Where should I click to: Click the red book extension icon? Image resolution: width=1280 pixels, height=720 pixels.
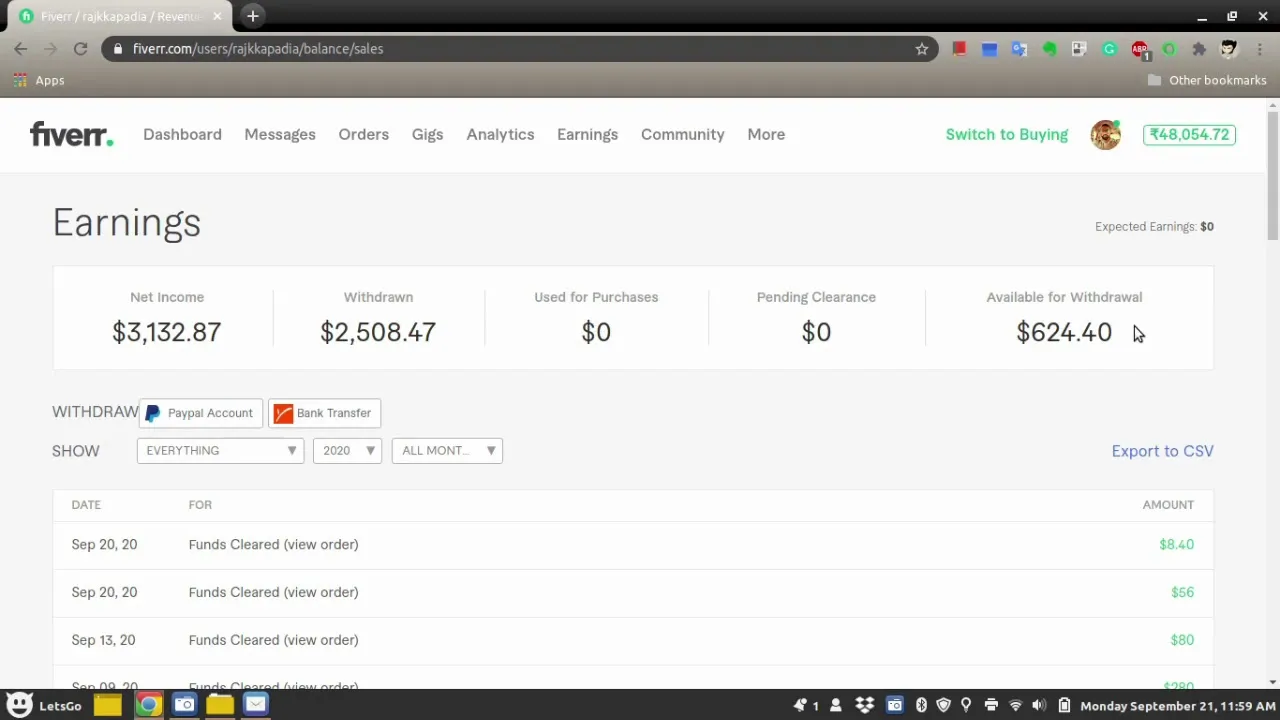click(959, 48)
